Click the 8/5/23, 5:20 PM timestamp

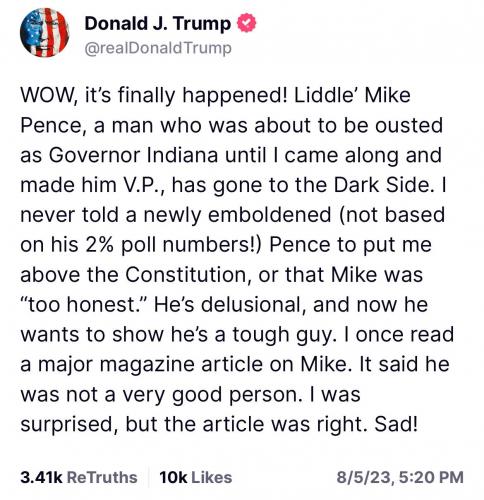pyautogui.click(x=400, y=477)
